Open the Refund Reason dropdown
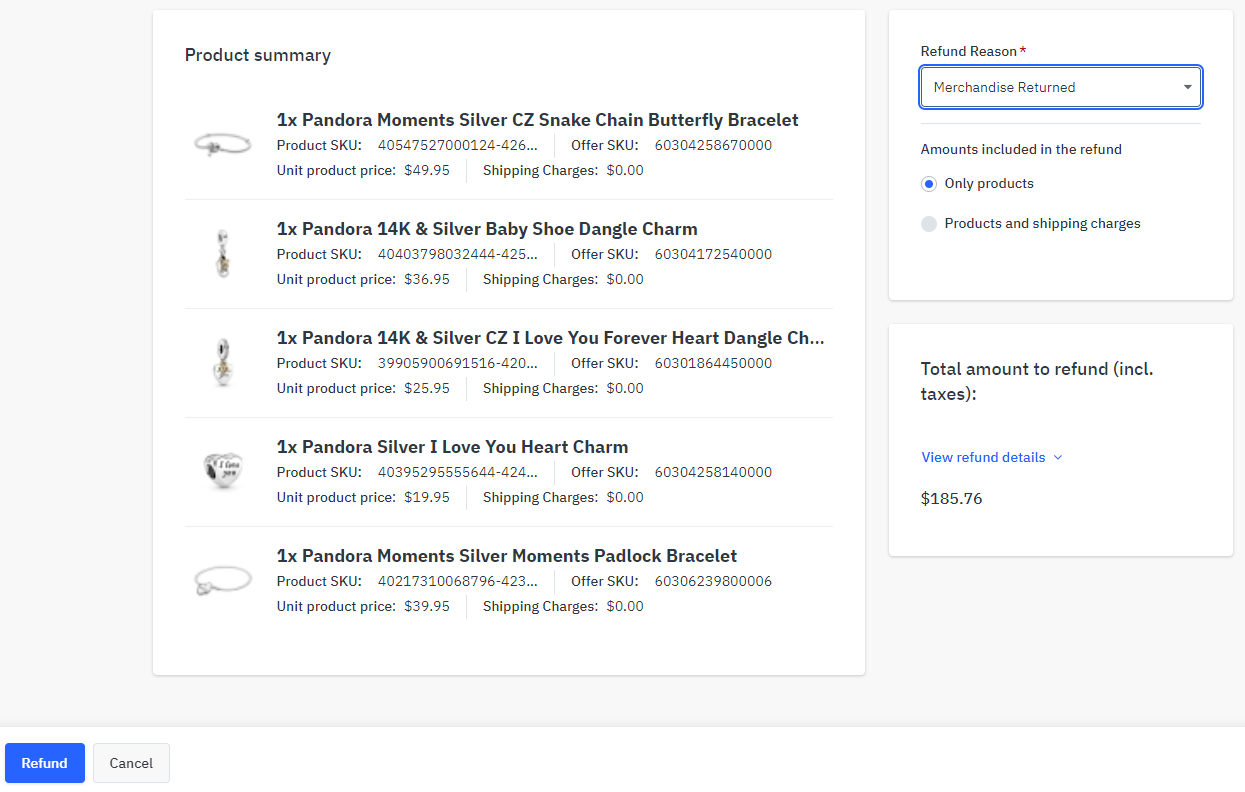This screenshot has width=1245, height=792. click(1061, 87)
